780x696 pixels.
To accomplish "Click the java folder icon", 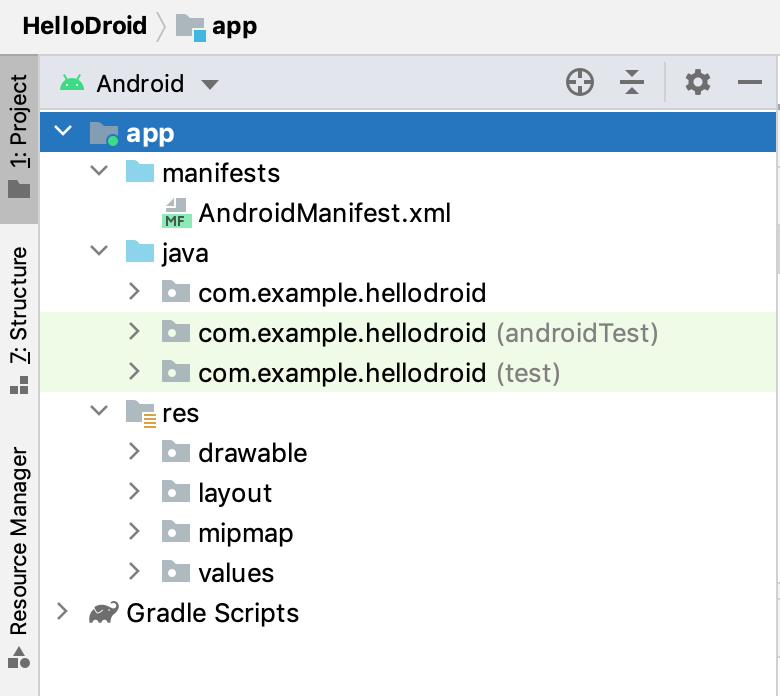I will click(x=140, y=251).
